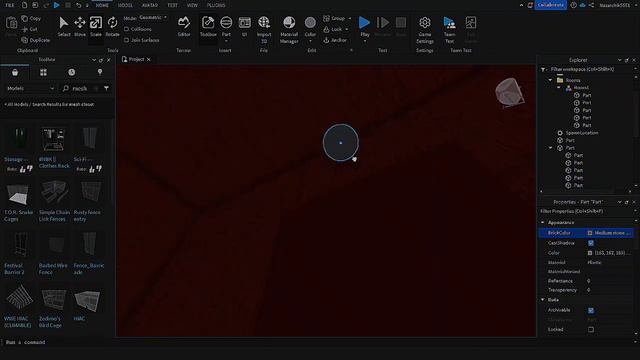Open the Part insert dropdown arrow
Image resolution: width=640 pixels, height=360 pixels.
pyautogui.click(x=226, y=41)
